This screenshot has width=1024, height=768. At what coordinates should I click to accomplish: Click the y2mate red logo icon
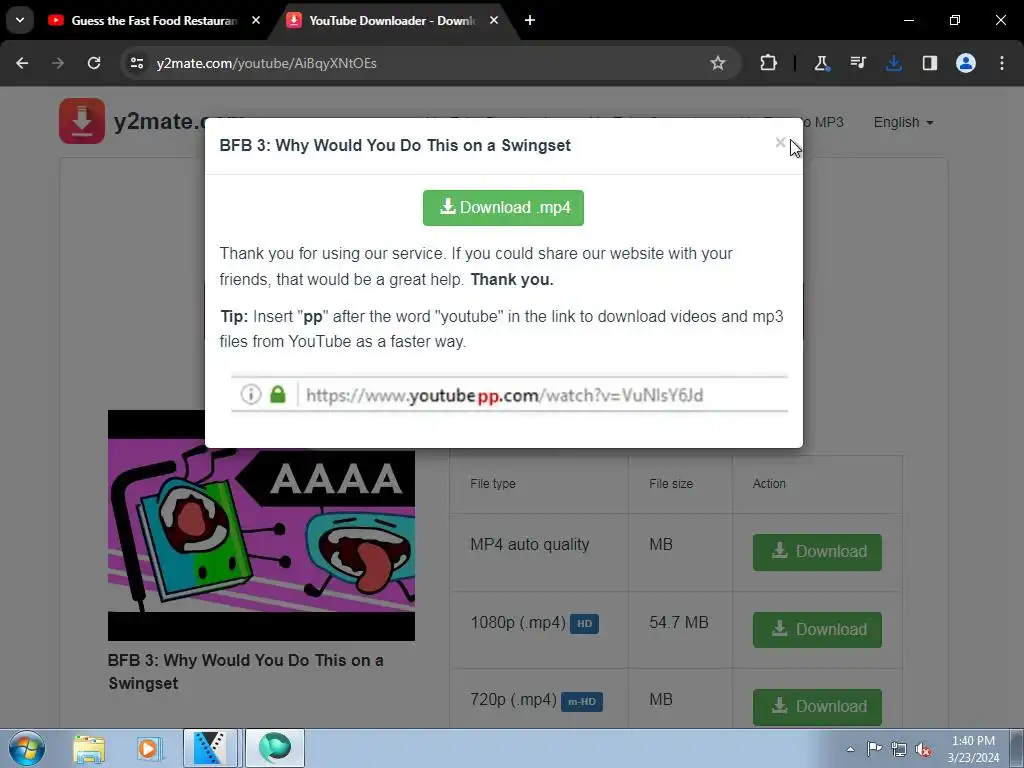[82, 121]
